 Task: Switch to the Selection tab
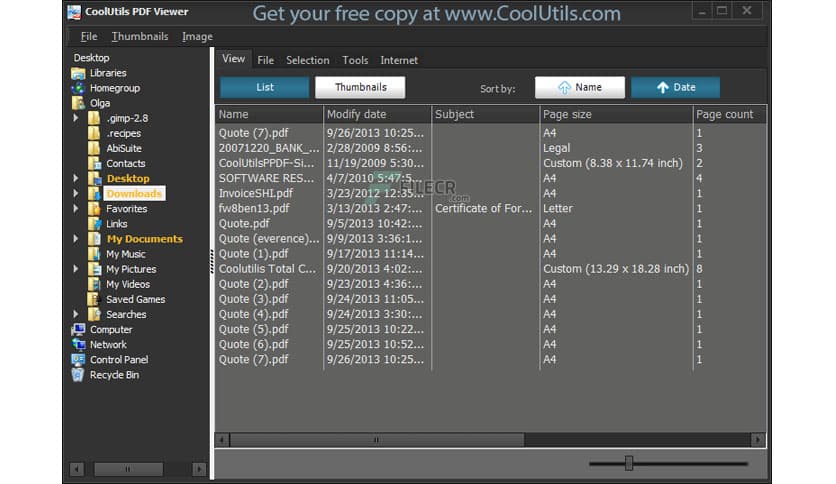click(308, 60)
